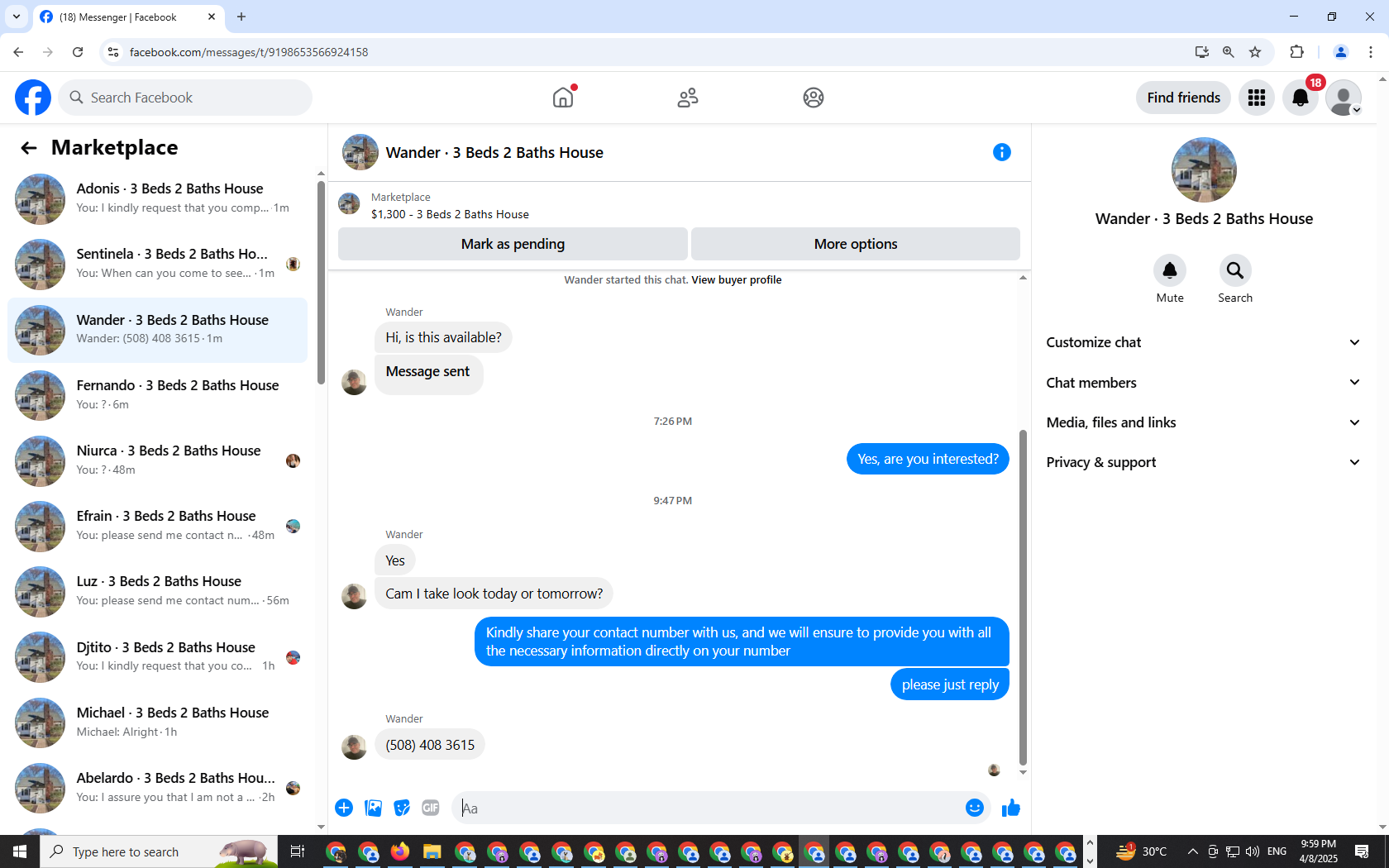Click 'Yes, are you interested?' message bubble
This screenshot has width=1389, height=868.
(928, 459)
